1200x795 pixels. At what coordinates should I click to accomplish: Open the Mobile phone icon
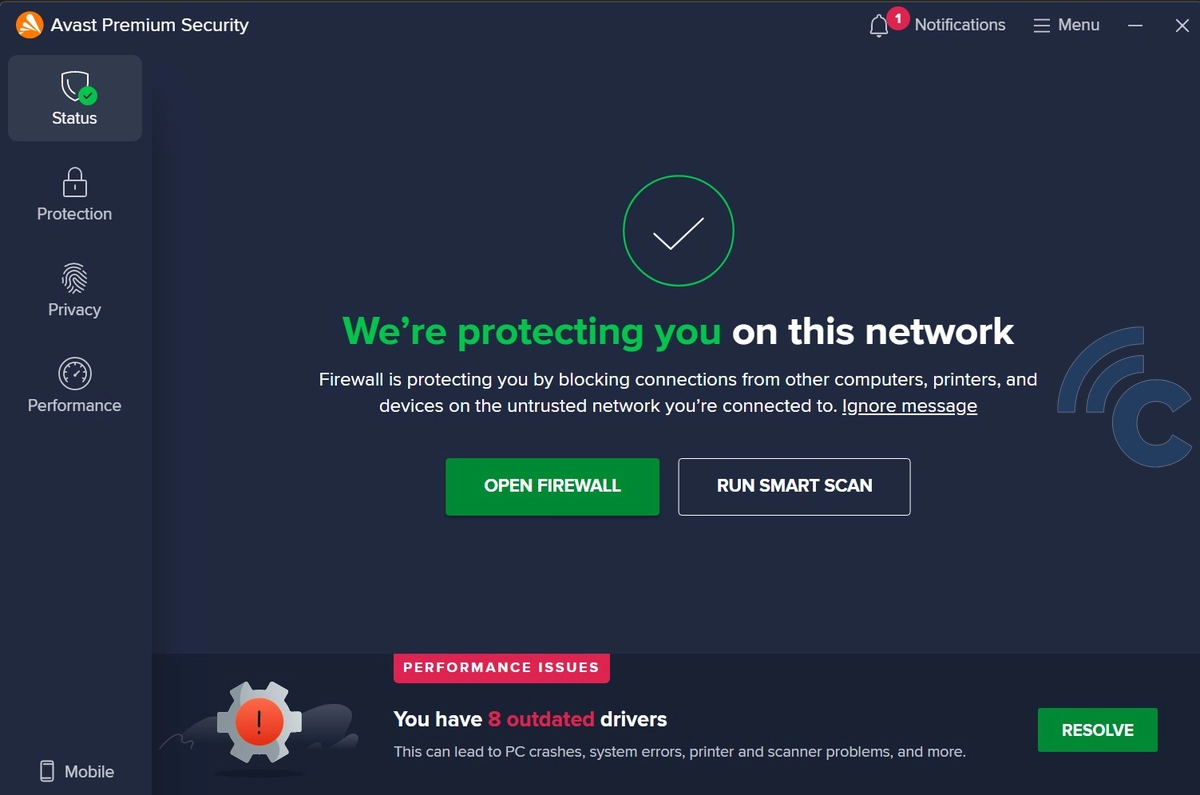click(46, 771)
